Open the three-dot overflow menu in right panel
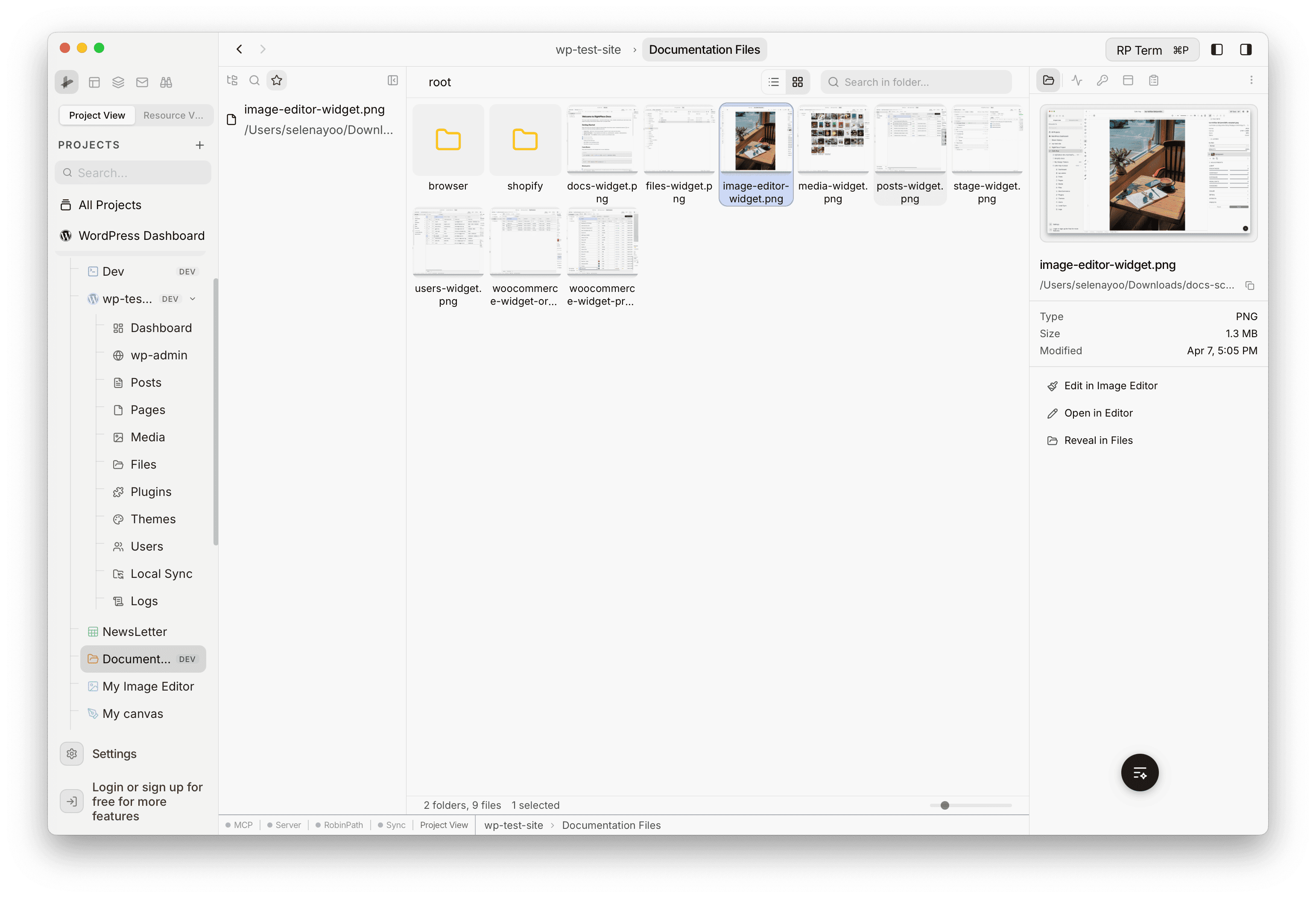Screen dimensions: 1316x898 coord(1252,80)
